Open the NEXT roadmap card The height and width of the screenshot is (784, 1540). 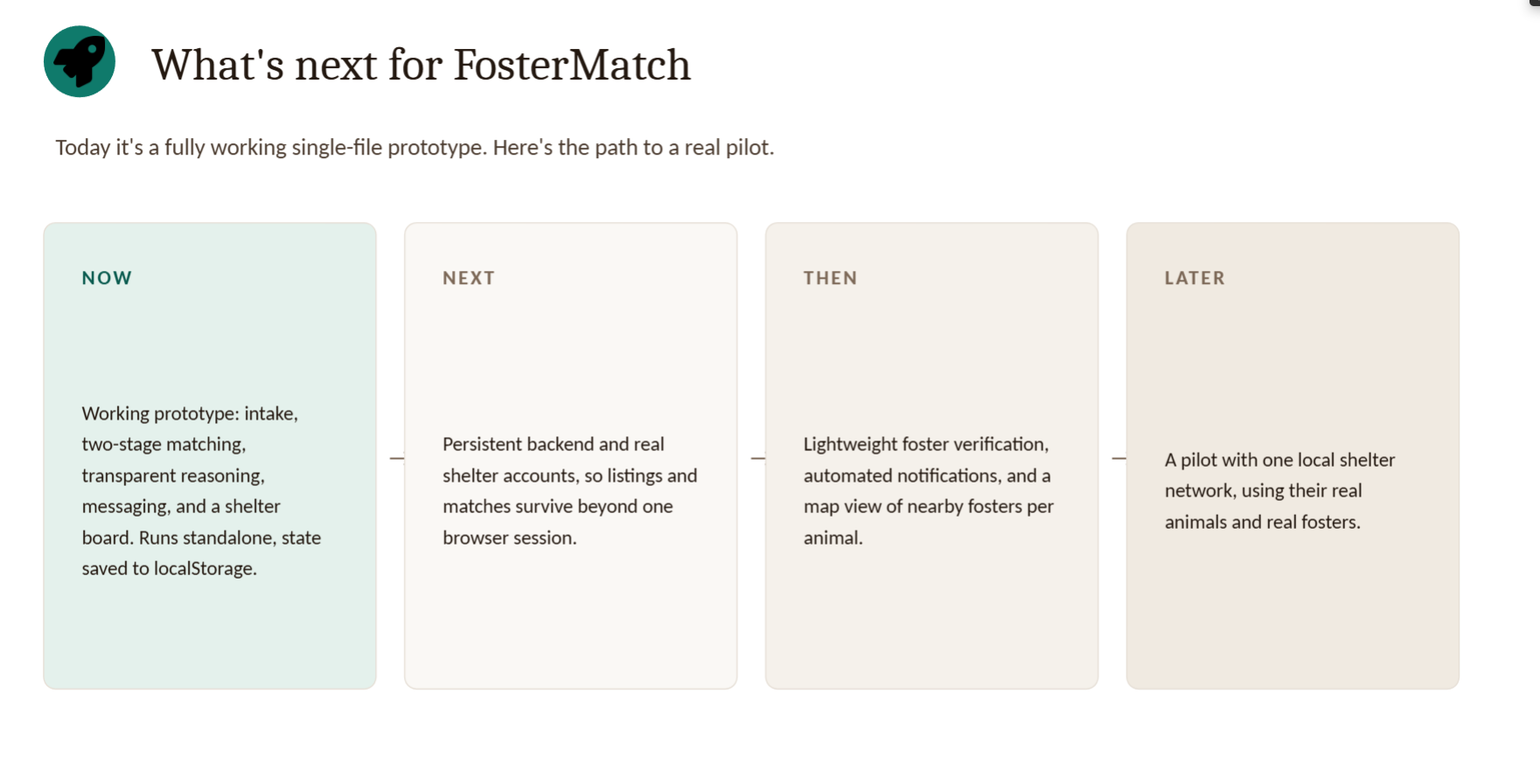571,455
